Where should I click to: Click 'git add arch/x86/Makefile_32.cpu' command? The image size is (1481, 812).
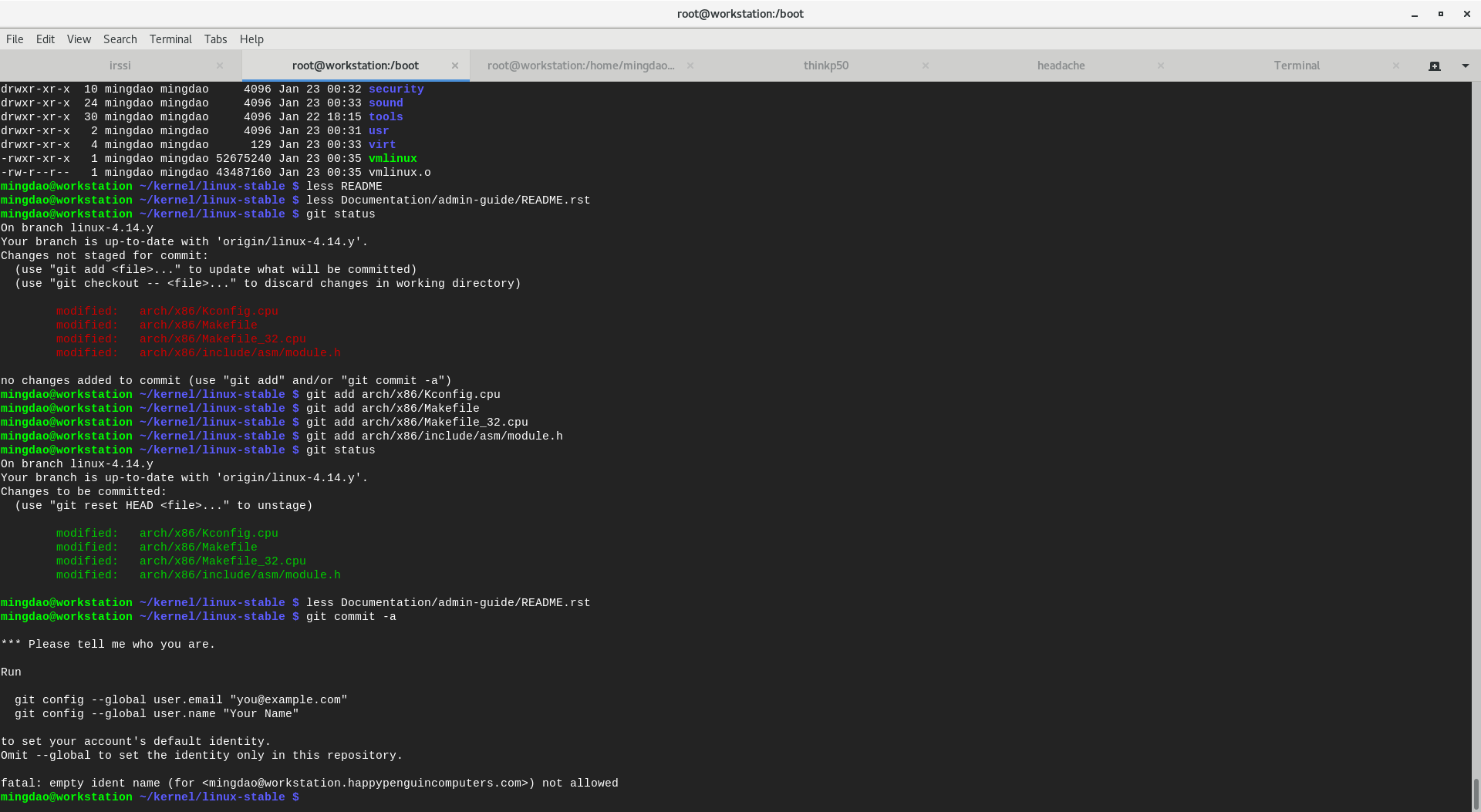coord(417,423)
